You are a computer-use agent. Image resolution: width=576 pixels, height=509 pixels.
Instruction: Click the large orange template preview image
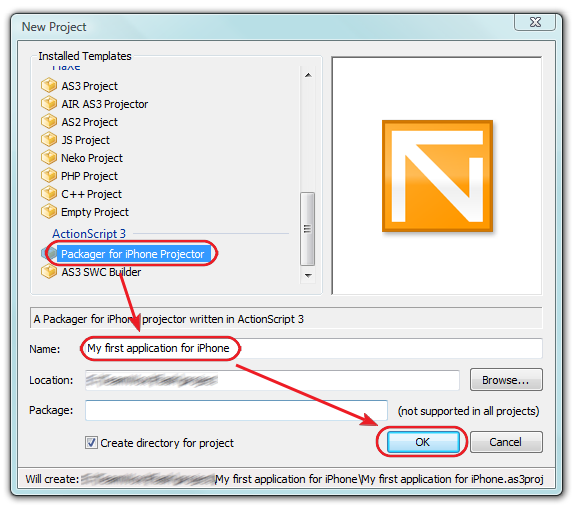437,176
